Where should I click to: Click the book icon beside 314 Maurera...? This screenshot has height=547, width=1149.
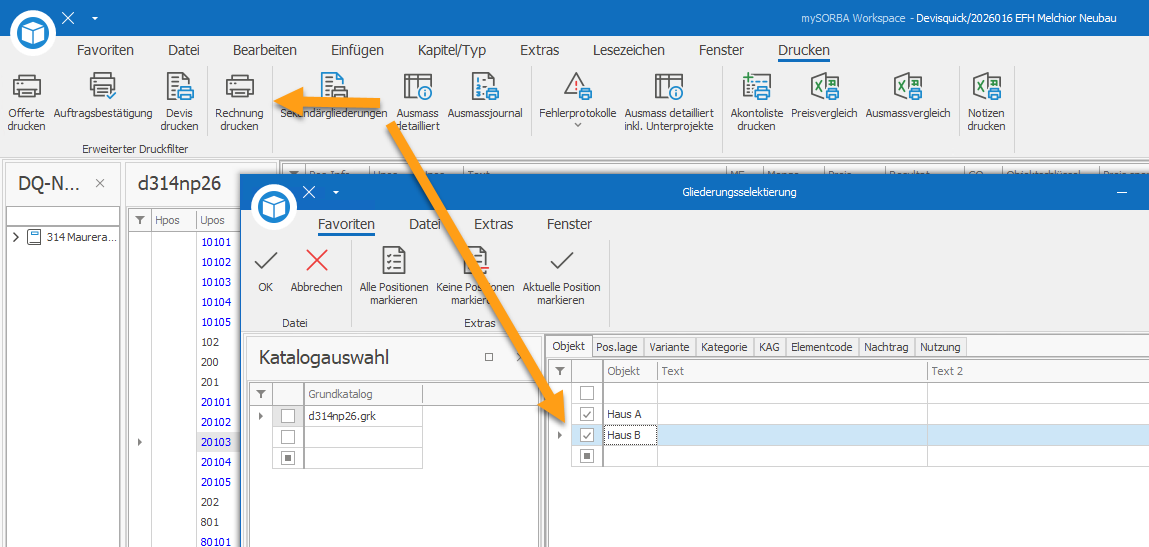point(34,237)
